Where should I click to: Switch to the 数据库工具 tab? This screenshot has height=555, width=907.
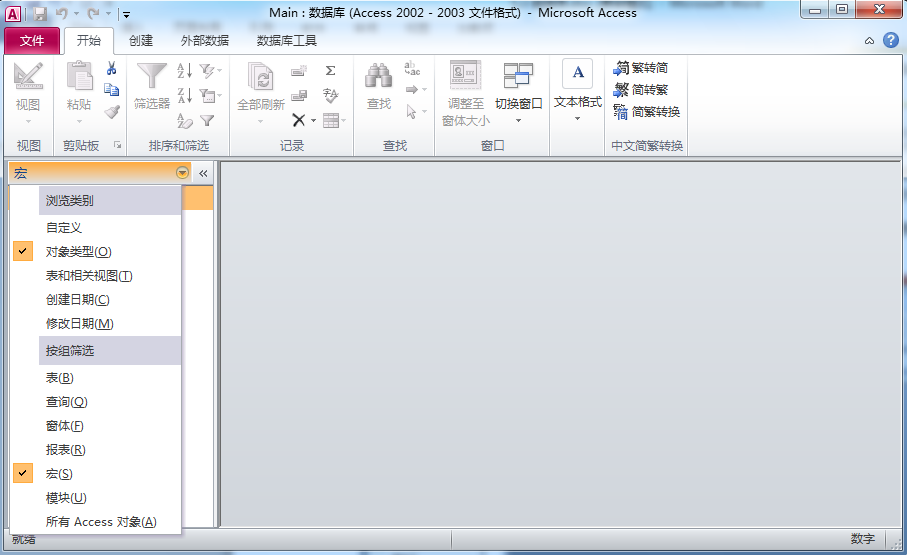click(x=287, y=41)
